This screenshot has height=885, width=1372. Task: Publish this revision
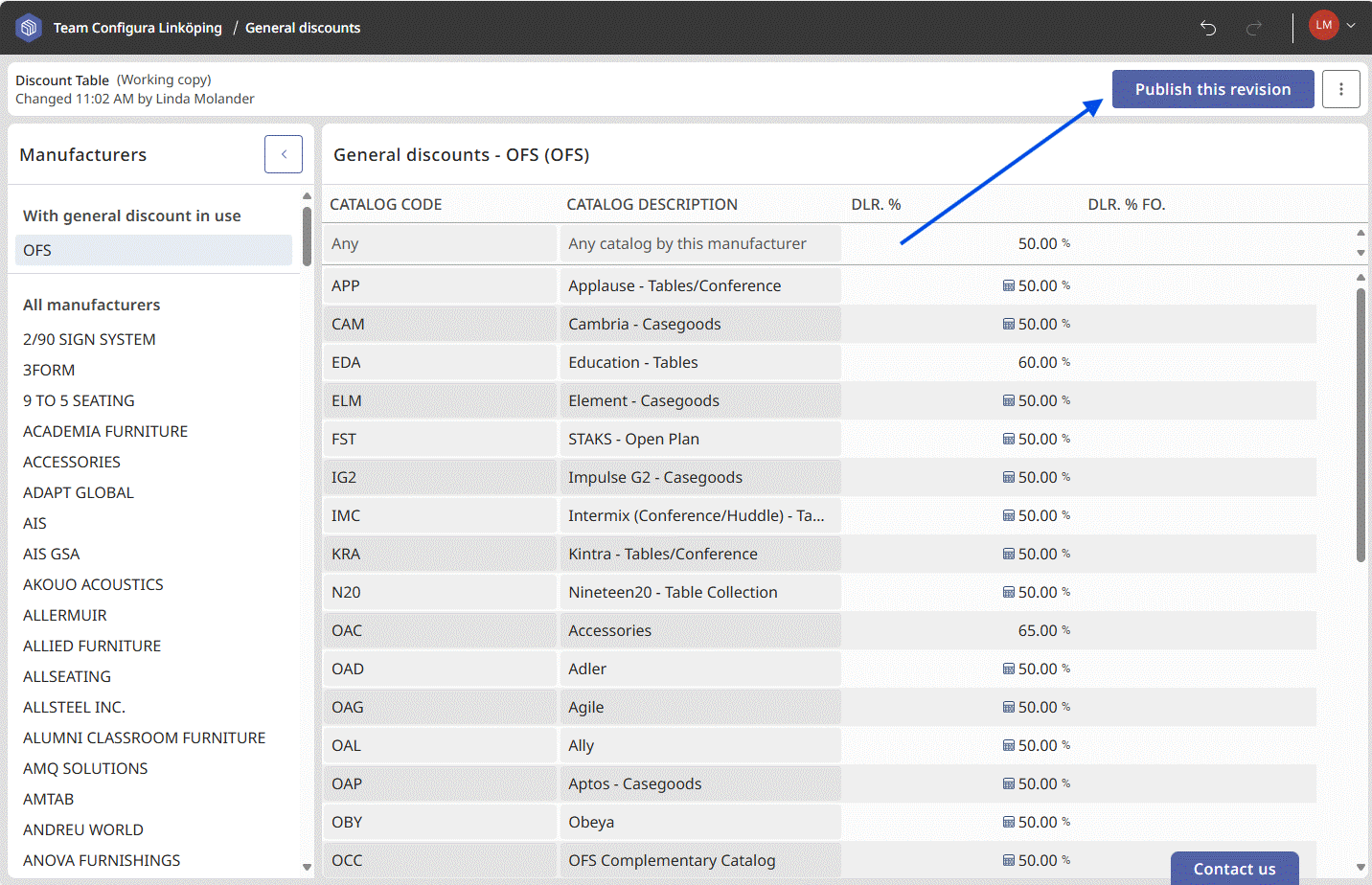pos(1213,89)
